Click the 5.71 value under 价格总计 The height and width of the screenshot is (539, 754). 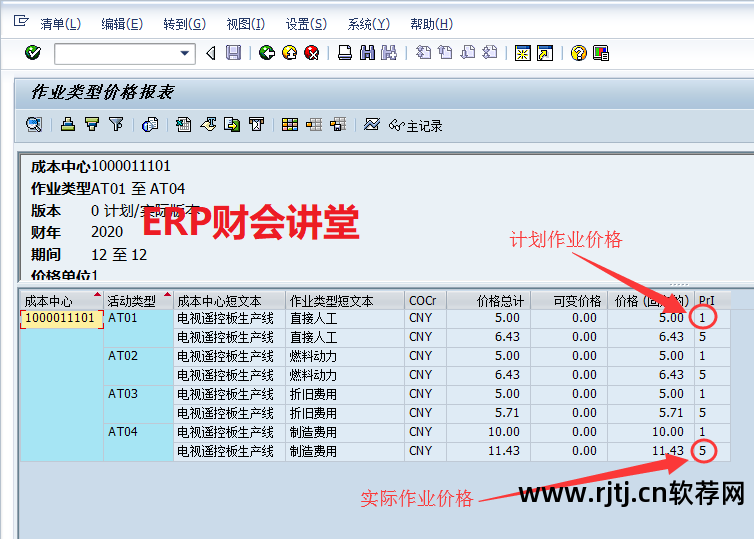point(507,413)
